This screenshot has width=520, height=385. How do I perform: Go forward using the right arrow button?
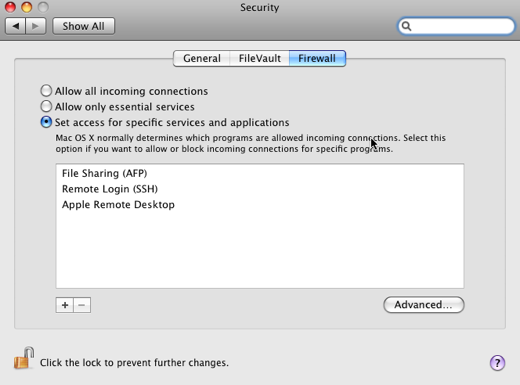(x=36, y=26)
